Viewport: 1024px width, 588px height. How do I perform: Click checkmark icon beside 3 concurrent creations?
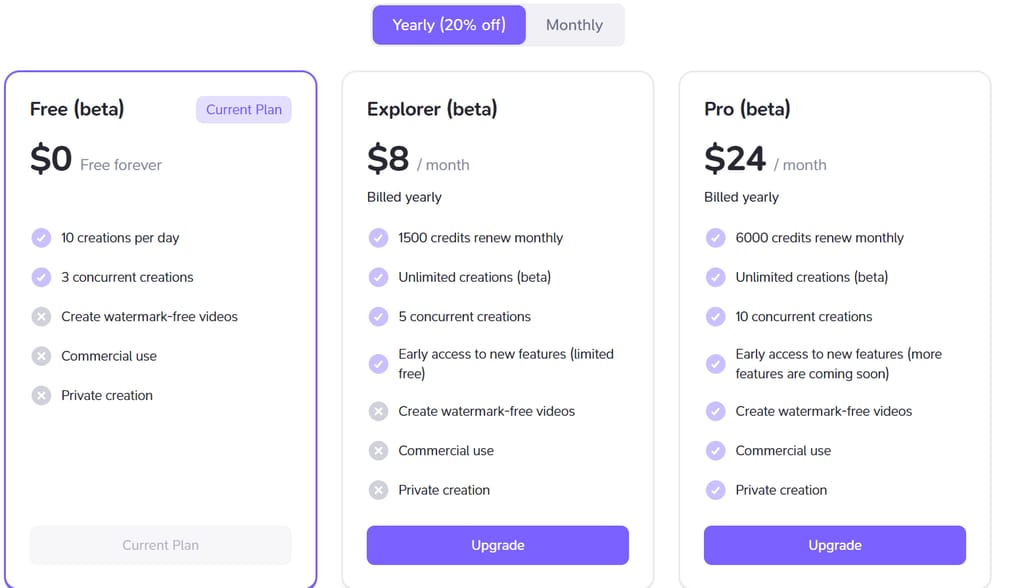(x=41, y=277)
